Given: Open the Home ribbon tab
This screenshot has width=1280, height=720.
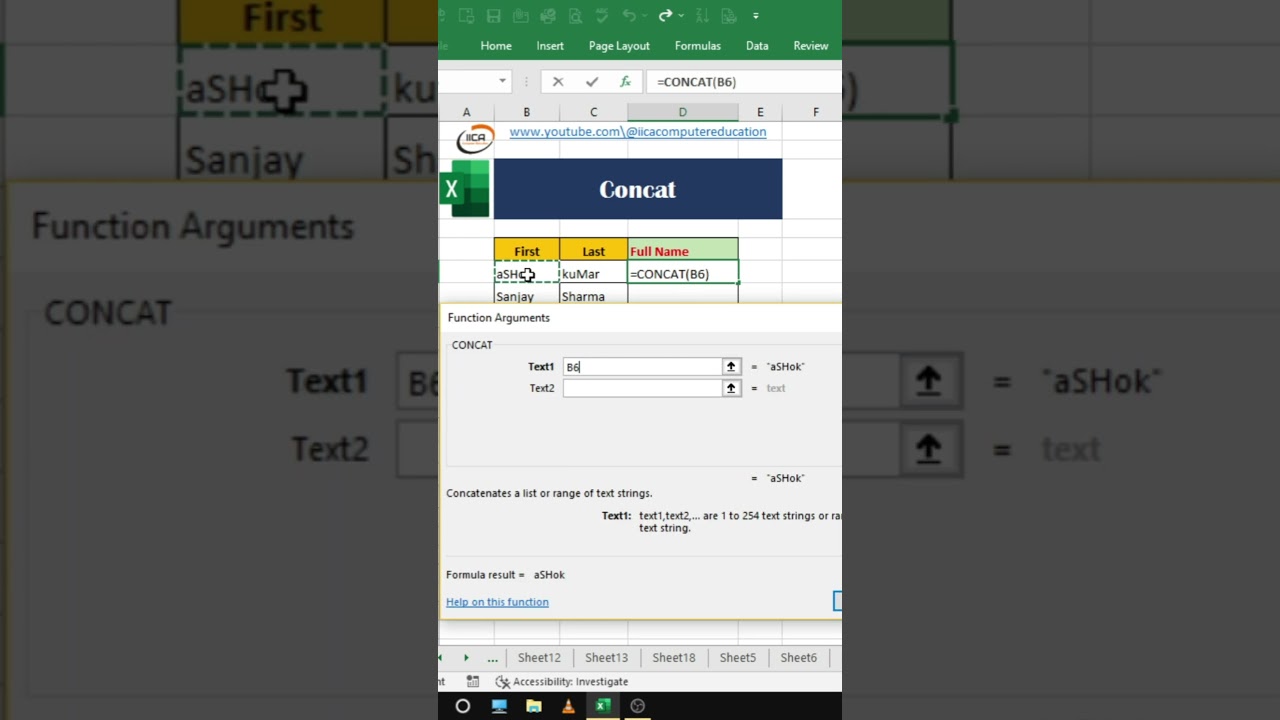Looking at the screenshot, I should point(496,46).
